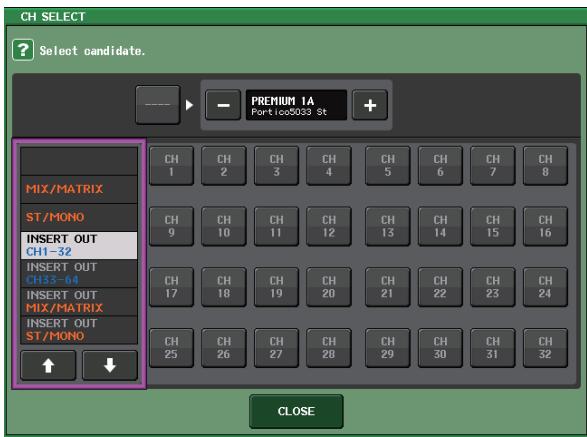Pick channel CH 17

[x=171, y=287]
